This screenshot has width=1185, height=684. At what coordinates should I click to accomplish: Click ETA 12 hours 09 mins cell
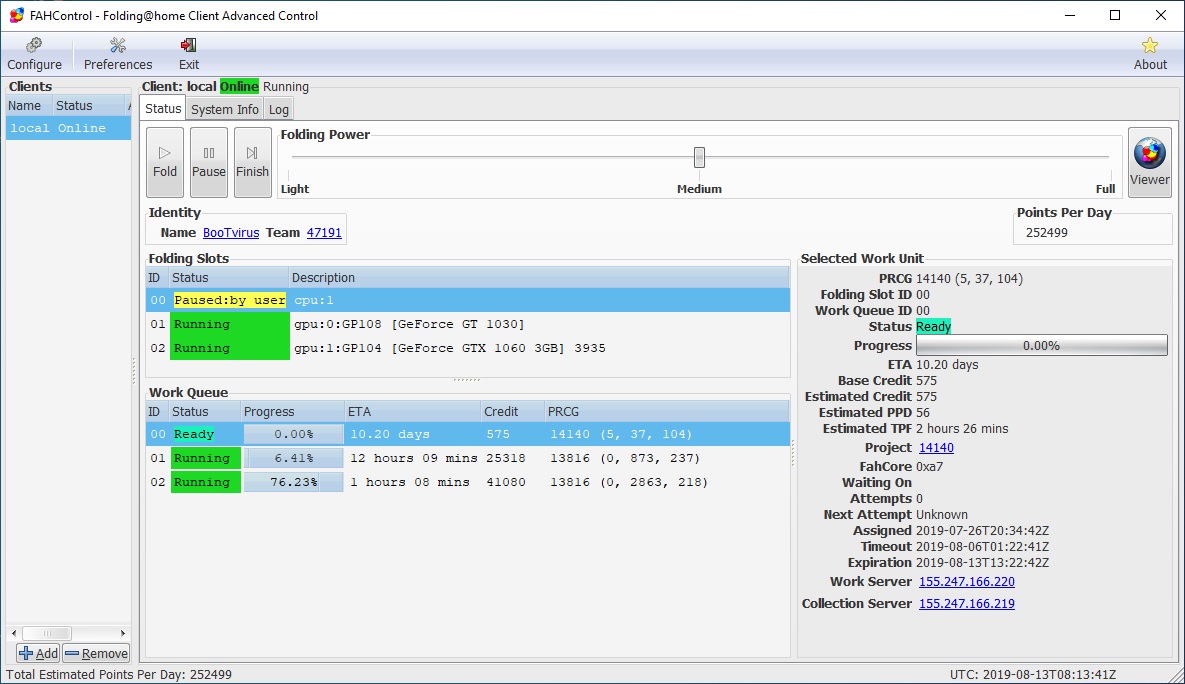pyautogui.click(x=413, y=458)
